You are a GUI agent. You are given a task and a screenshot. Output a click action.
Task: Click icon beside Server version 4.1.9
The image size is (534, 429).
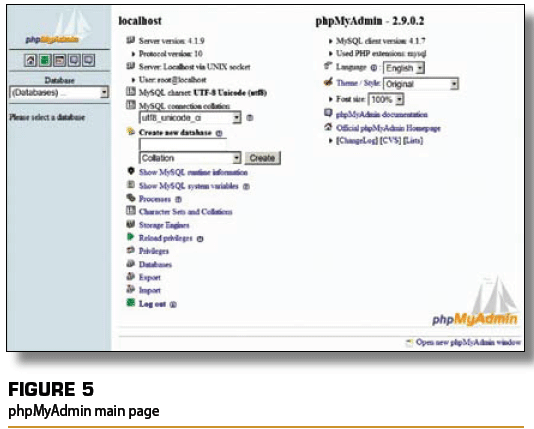[130, 40]
